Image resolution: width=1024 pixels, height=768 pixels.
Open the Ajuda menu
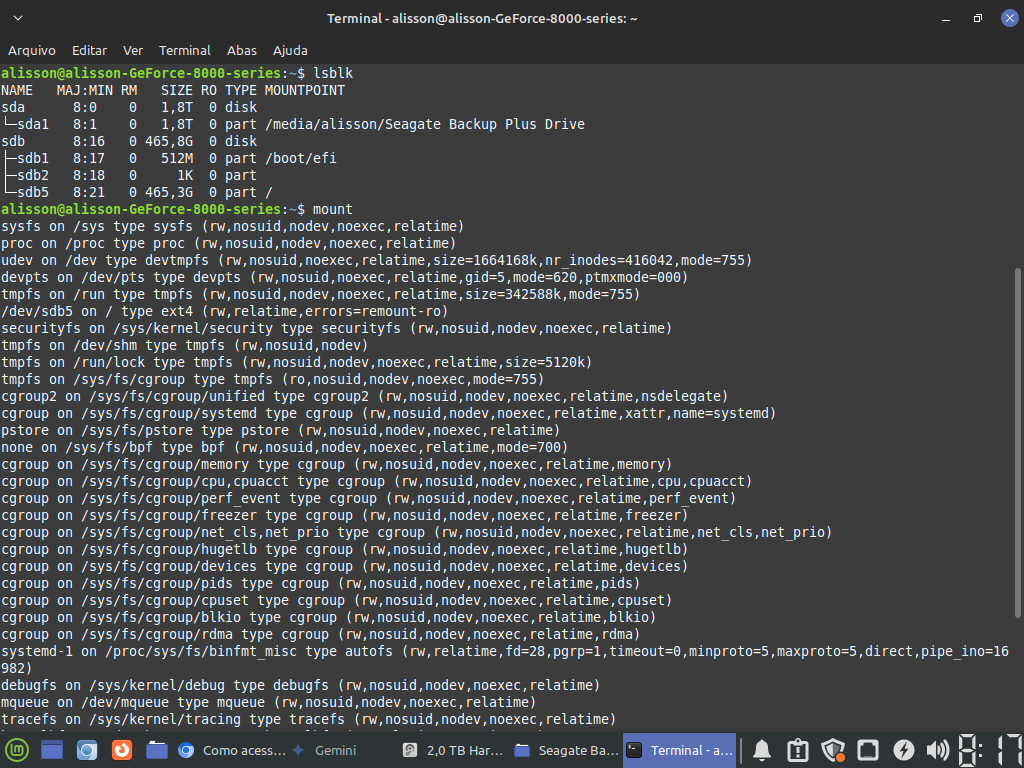tap(290, 50)
